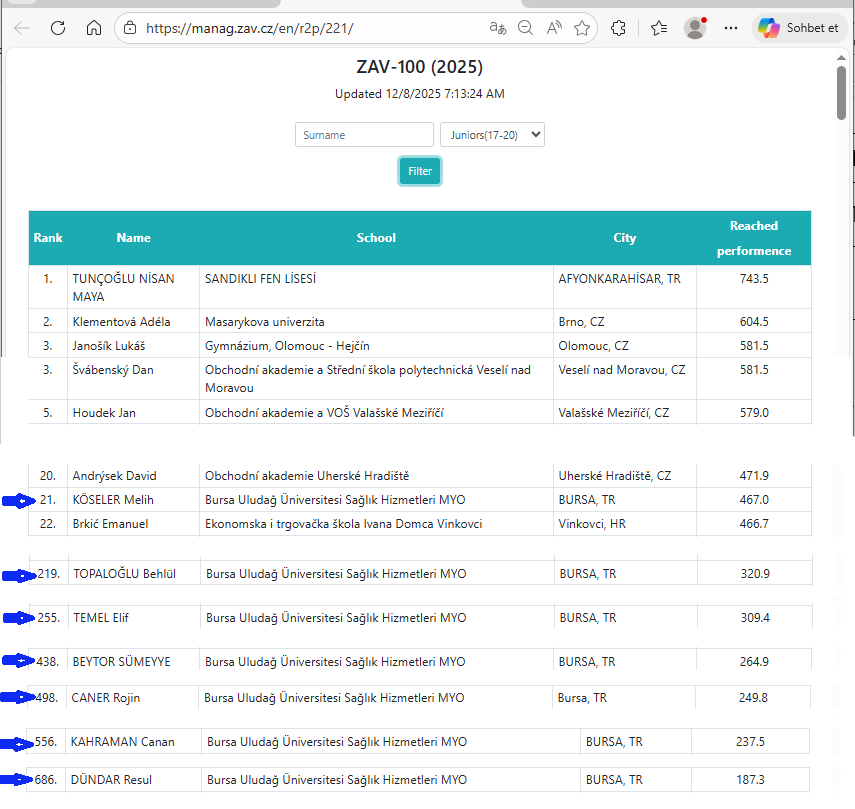
Task: Open the Juniors(17-20) category dropdown
Action: (x=492, y=135)
